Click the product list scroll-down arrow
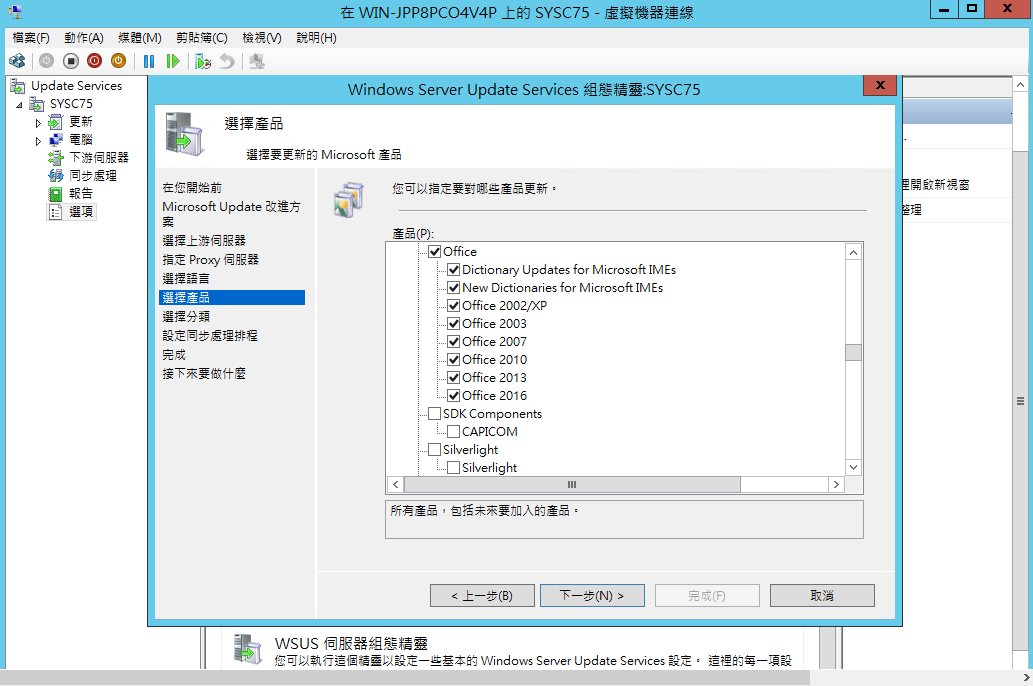This screenshot has height=686, width=1033. [x=853, y=467]
